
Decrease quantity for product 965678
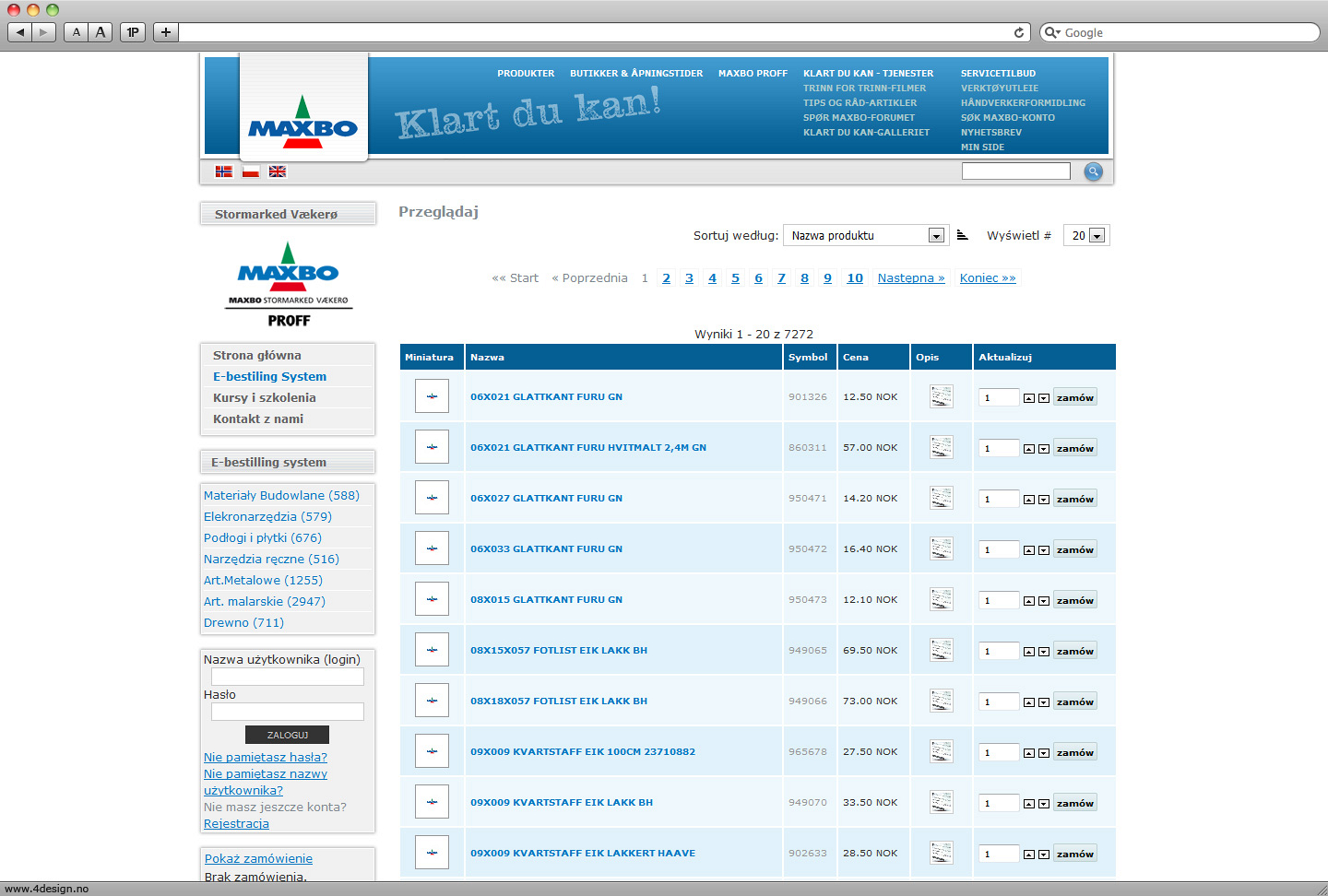pyautogui.click(x=1044, y=753)
